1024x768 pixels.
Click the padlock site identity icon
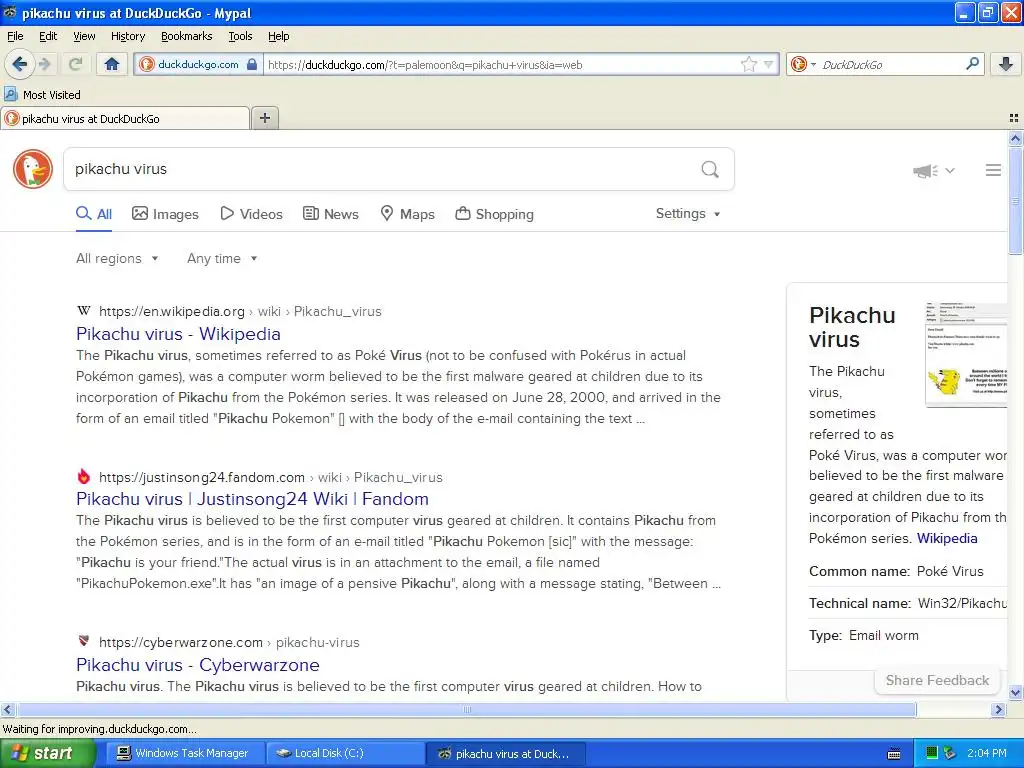252,64
